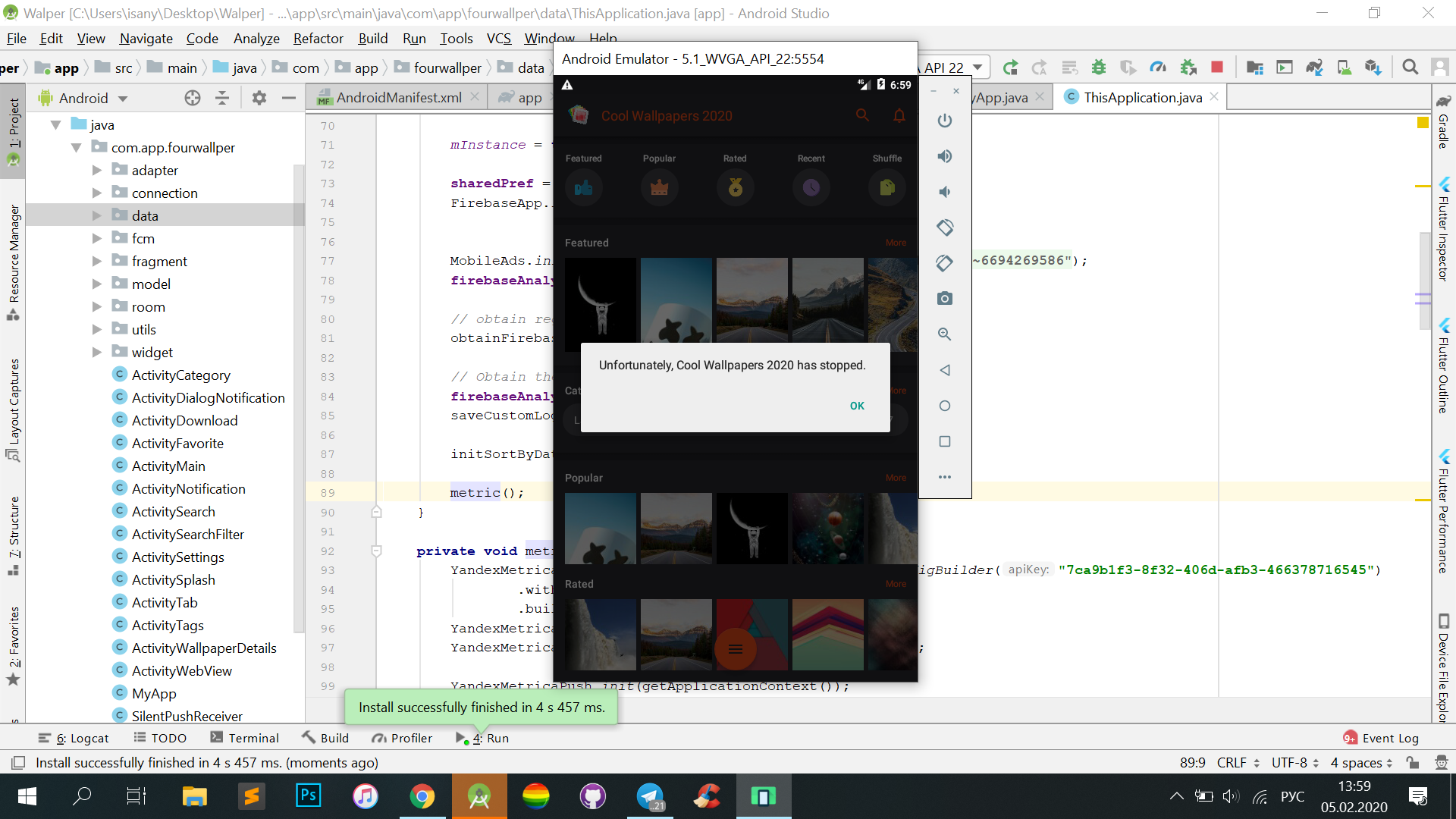Open device API 22 dropdown
1456x819 pixels.
coord(954,67)
